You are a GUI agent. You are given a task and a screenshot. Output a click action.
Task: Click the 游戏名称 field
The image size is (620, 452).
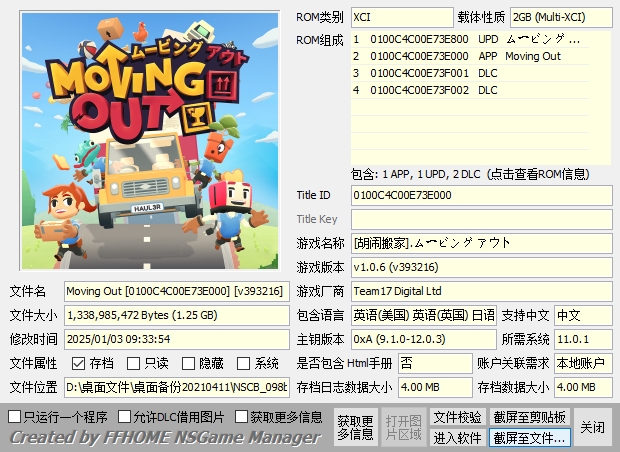coord(482,243)
